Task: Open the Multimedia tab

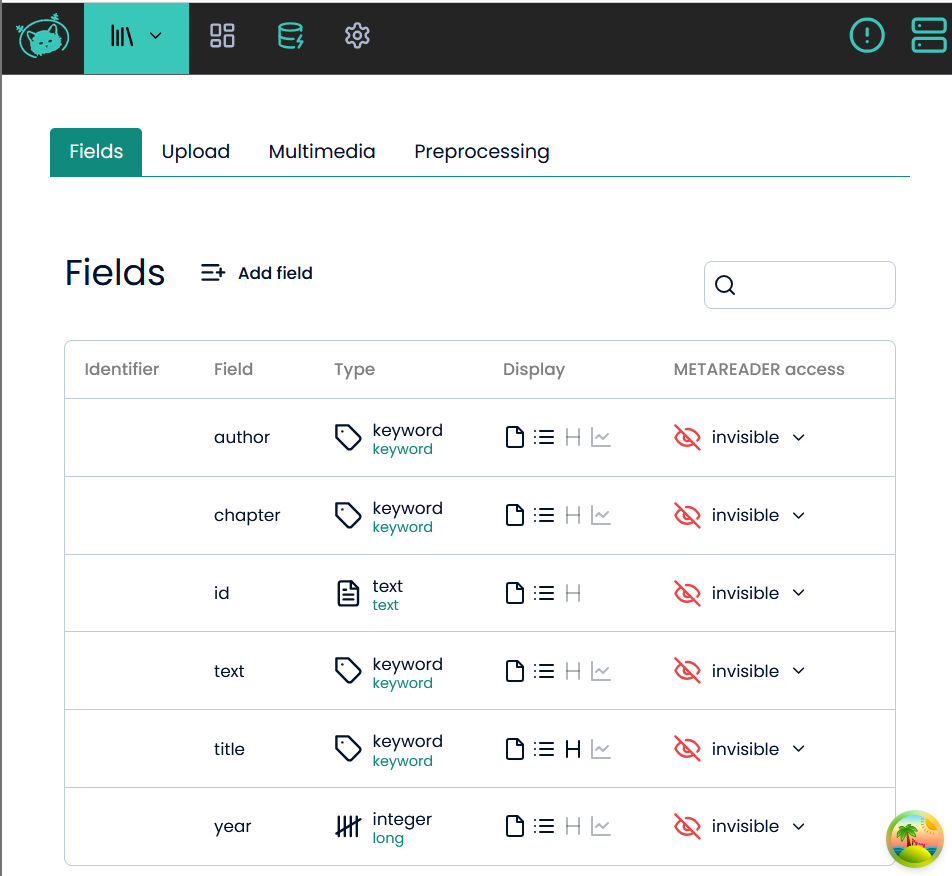Action: (322, 152)
